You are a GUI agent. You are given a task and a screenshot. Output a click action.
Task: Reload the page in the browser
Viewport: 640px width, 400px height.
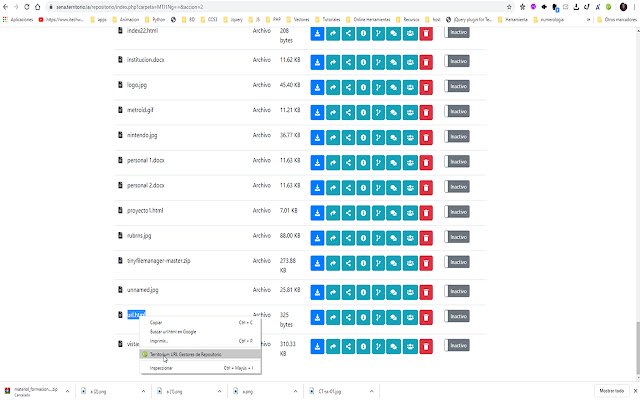pos(27,7)
